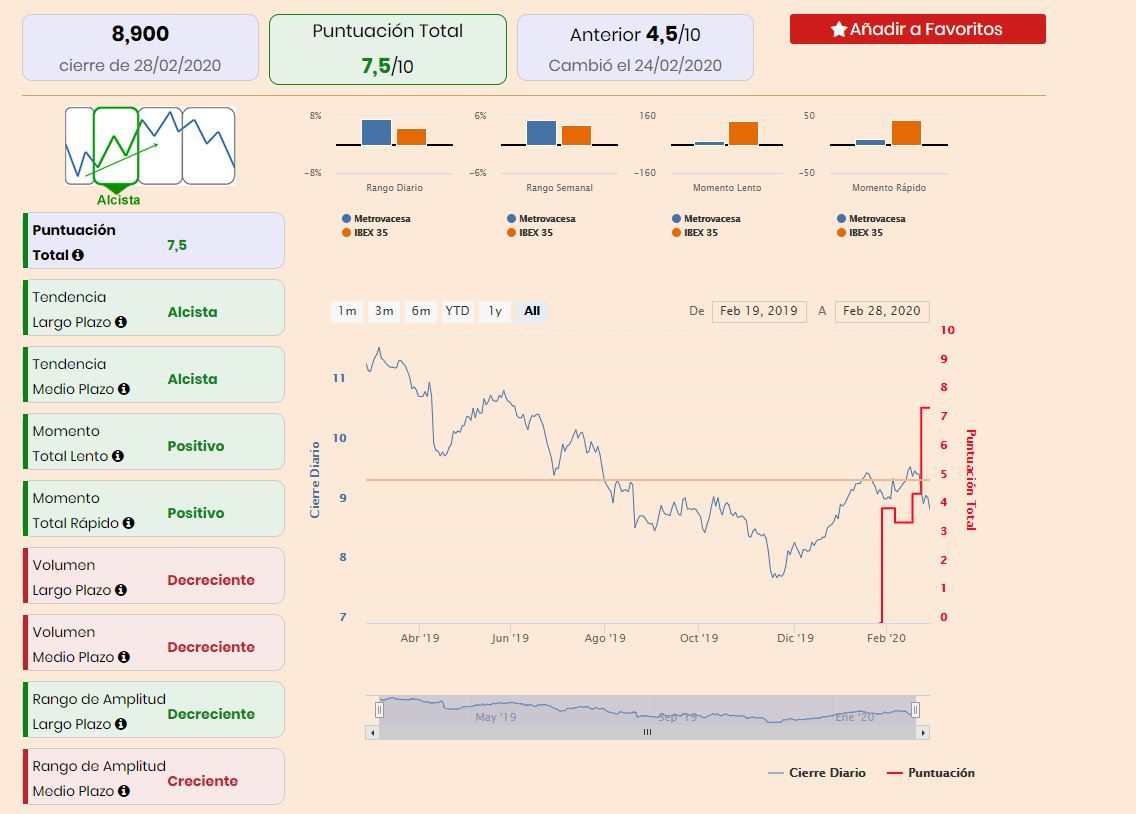Open info icon for Momento Total Lento
Screen dimensions: 1136x814
118,456
